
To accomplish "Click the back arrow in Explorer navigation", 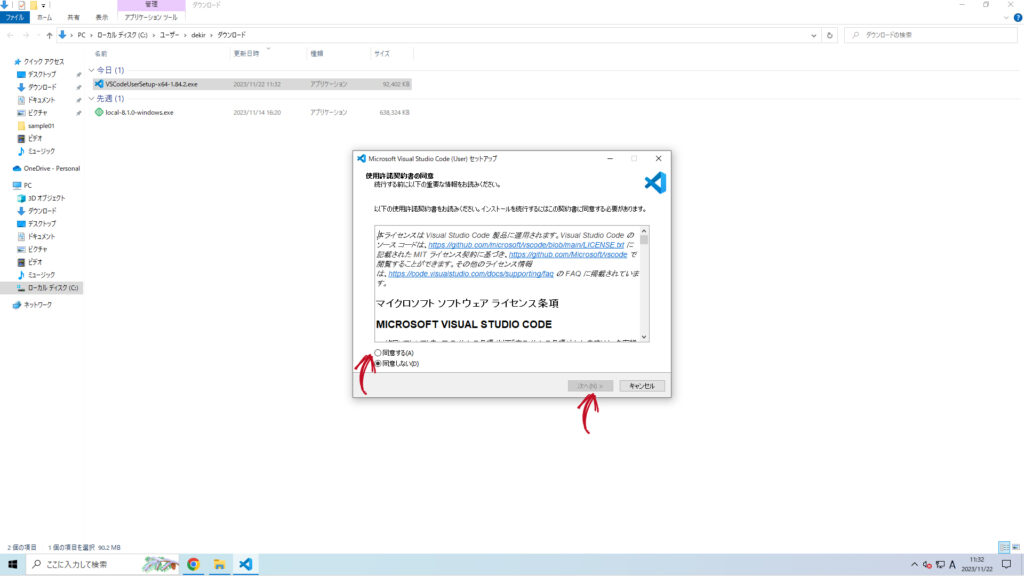I will (x=10, y=35).
